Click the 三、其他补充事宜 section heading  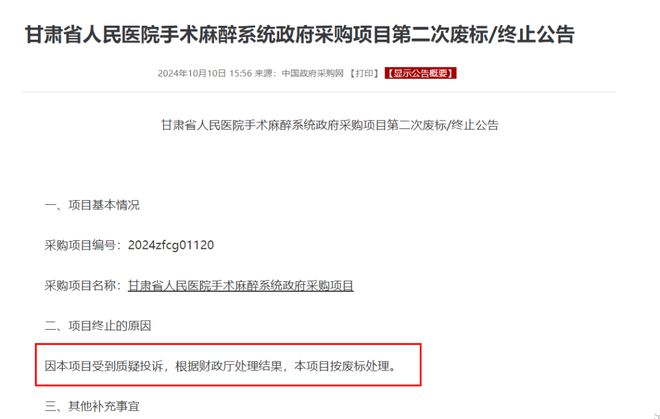click(x=92, y=406)
